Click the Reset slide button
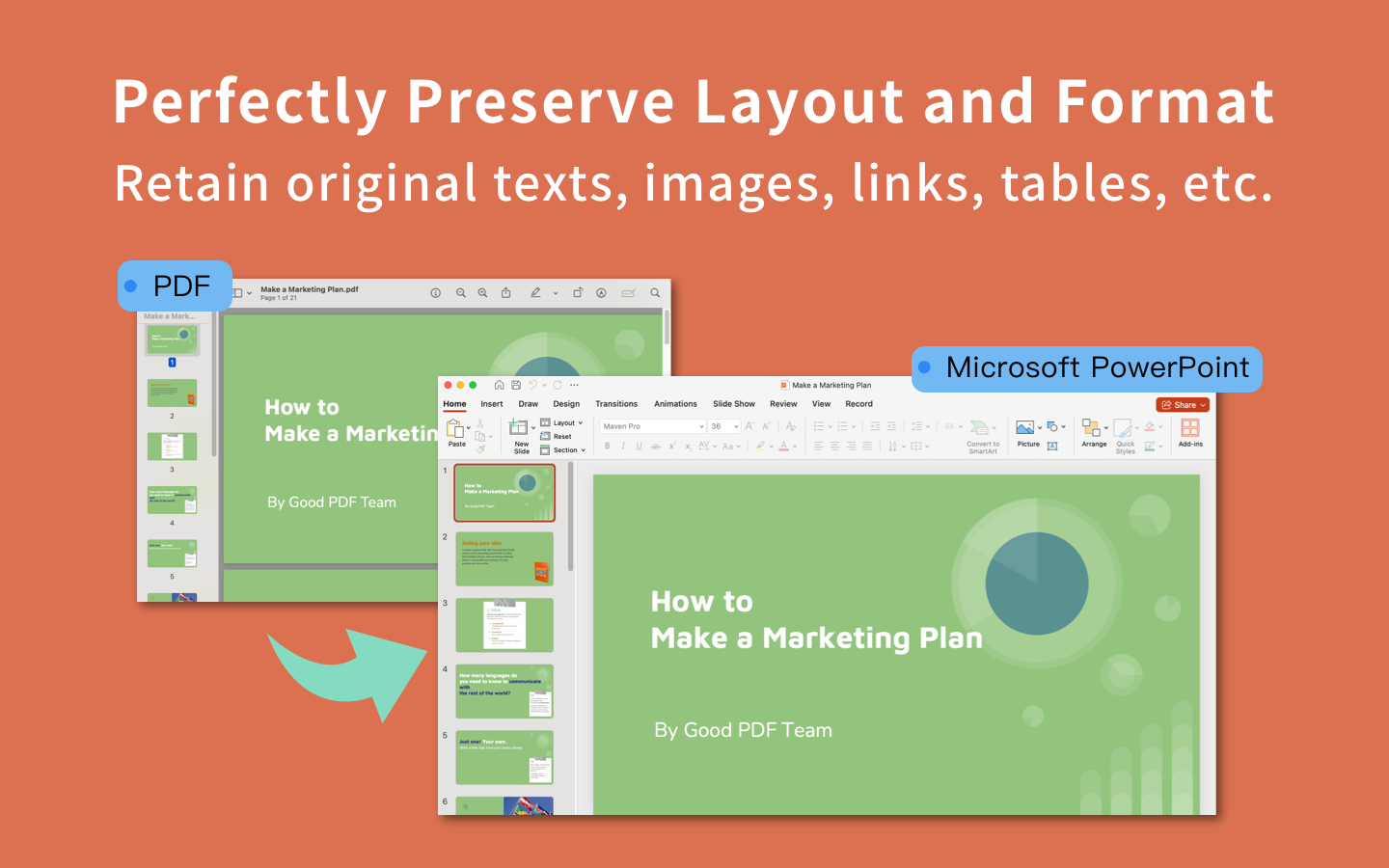The image size is (1389, 868). point(556,437)
